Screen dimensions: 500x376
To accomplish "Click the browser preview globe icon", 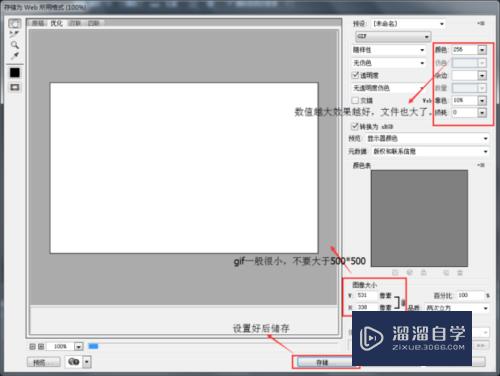I will 74,361.
